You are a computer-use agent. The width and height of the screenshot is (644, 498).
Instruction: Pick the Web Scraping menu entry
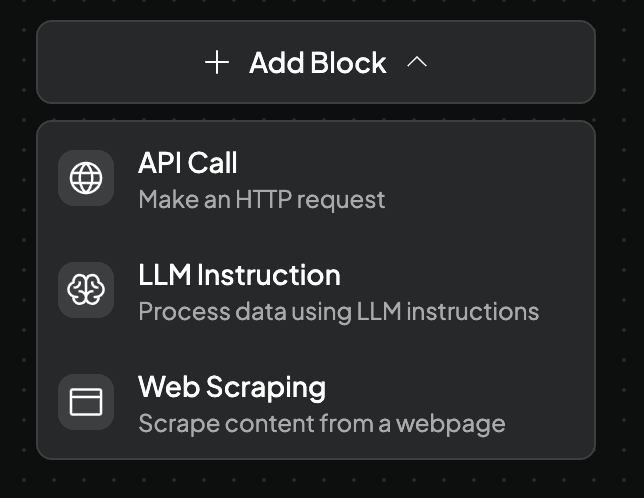pyautogui.click(x=316, y=402)
